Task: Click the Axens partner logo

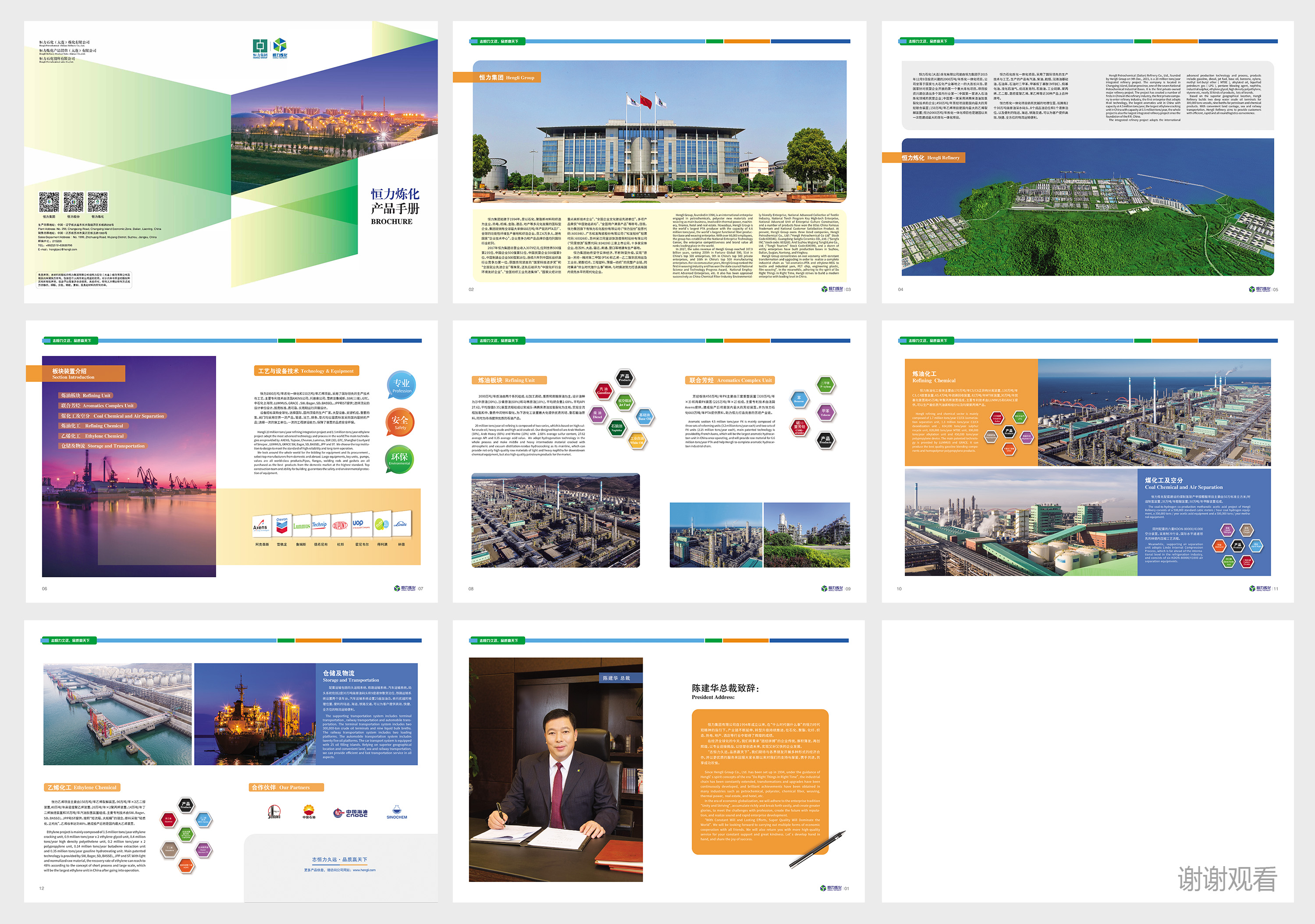Action: point(261,525)
